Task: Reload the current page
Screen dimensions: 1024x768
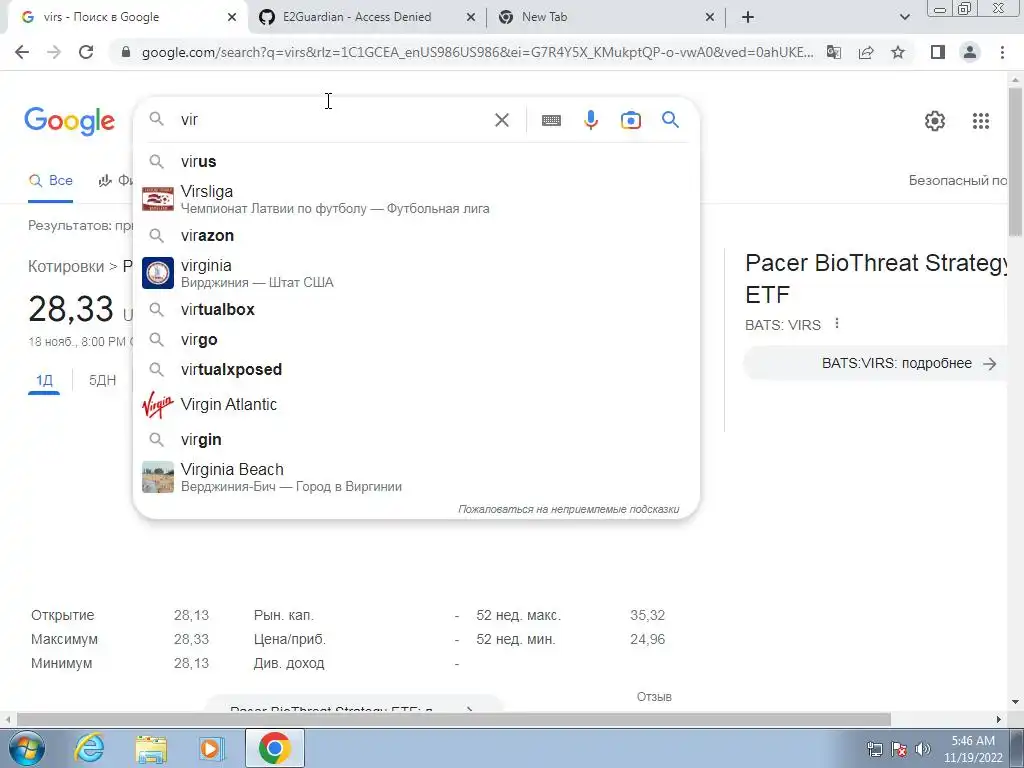Action: pyautogui.click(x=86, y=52)
